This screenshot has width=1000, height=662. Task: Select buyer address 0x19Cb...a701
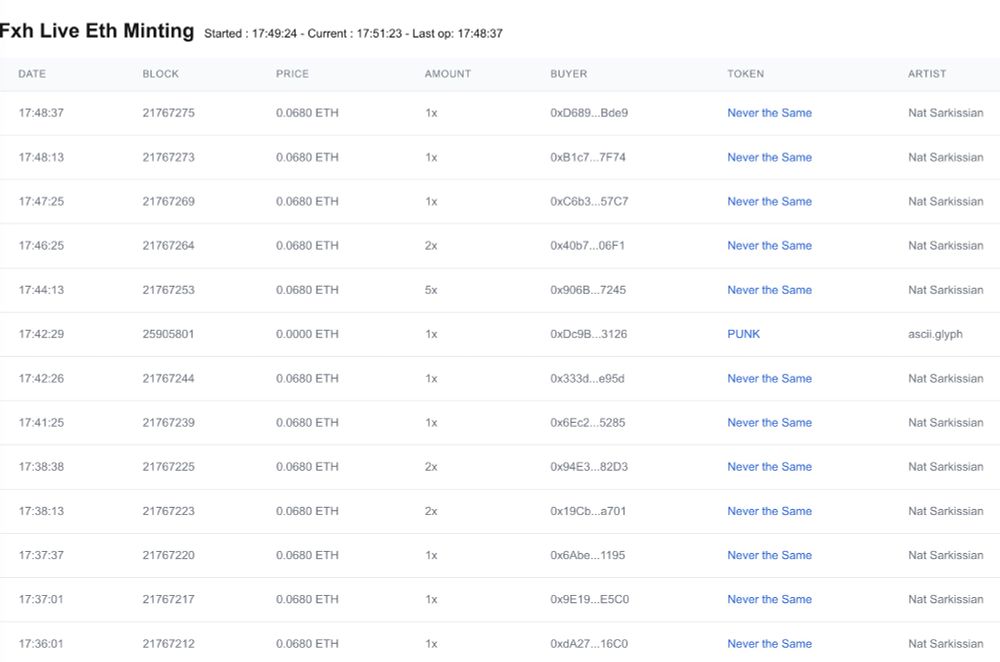[589, 511]
